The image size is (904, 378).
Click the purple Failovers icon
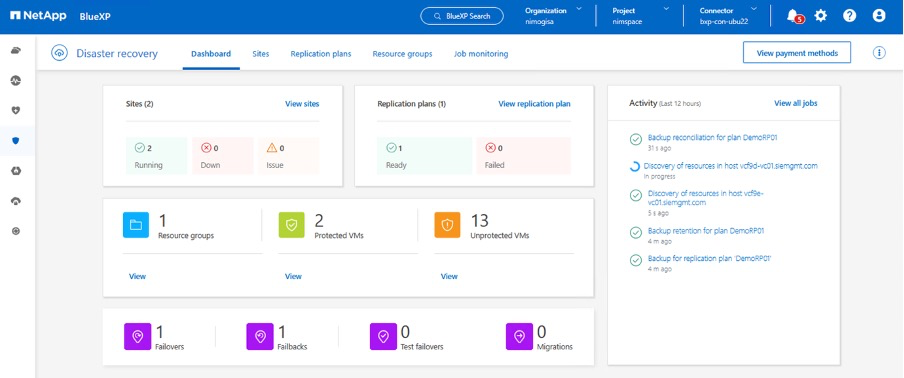click(x=137, y=337)
